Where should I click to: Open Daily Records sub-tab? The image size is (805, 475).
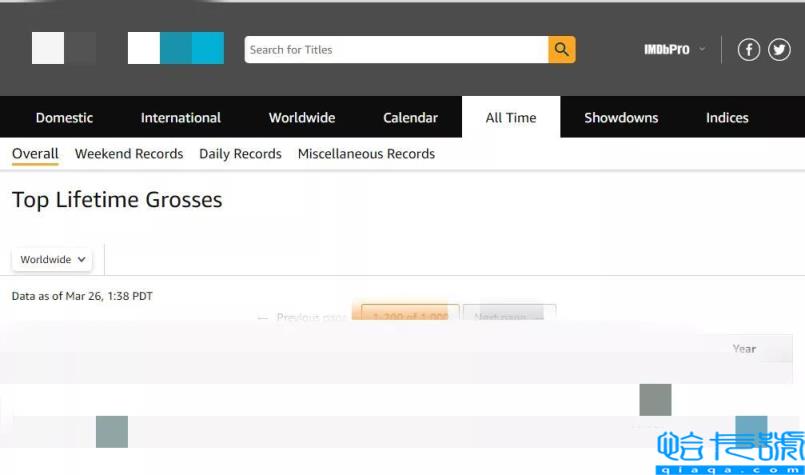240,154
